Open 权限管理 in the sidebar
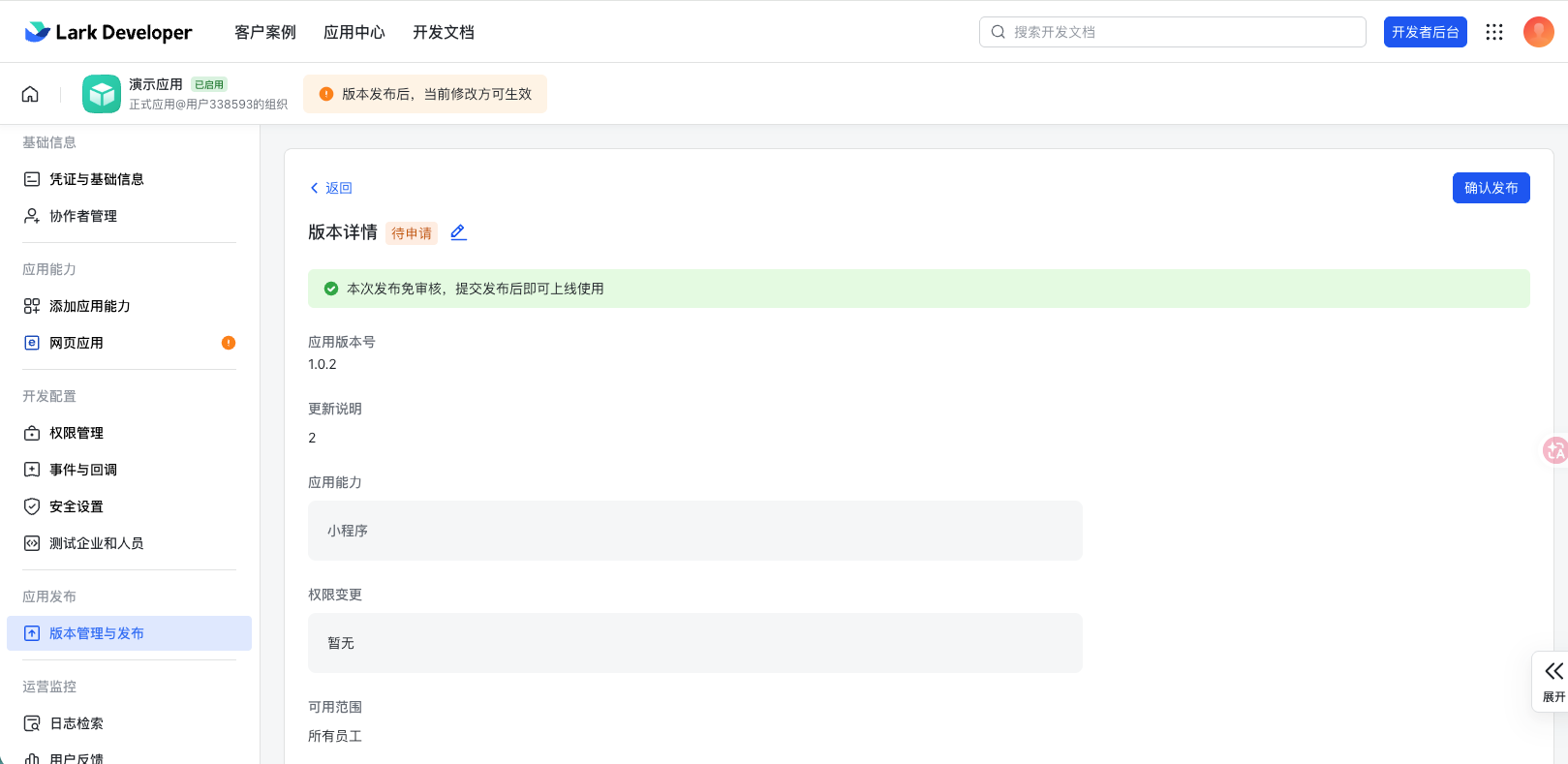Viewport: 1568px width, 764px height. [76, 433]
